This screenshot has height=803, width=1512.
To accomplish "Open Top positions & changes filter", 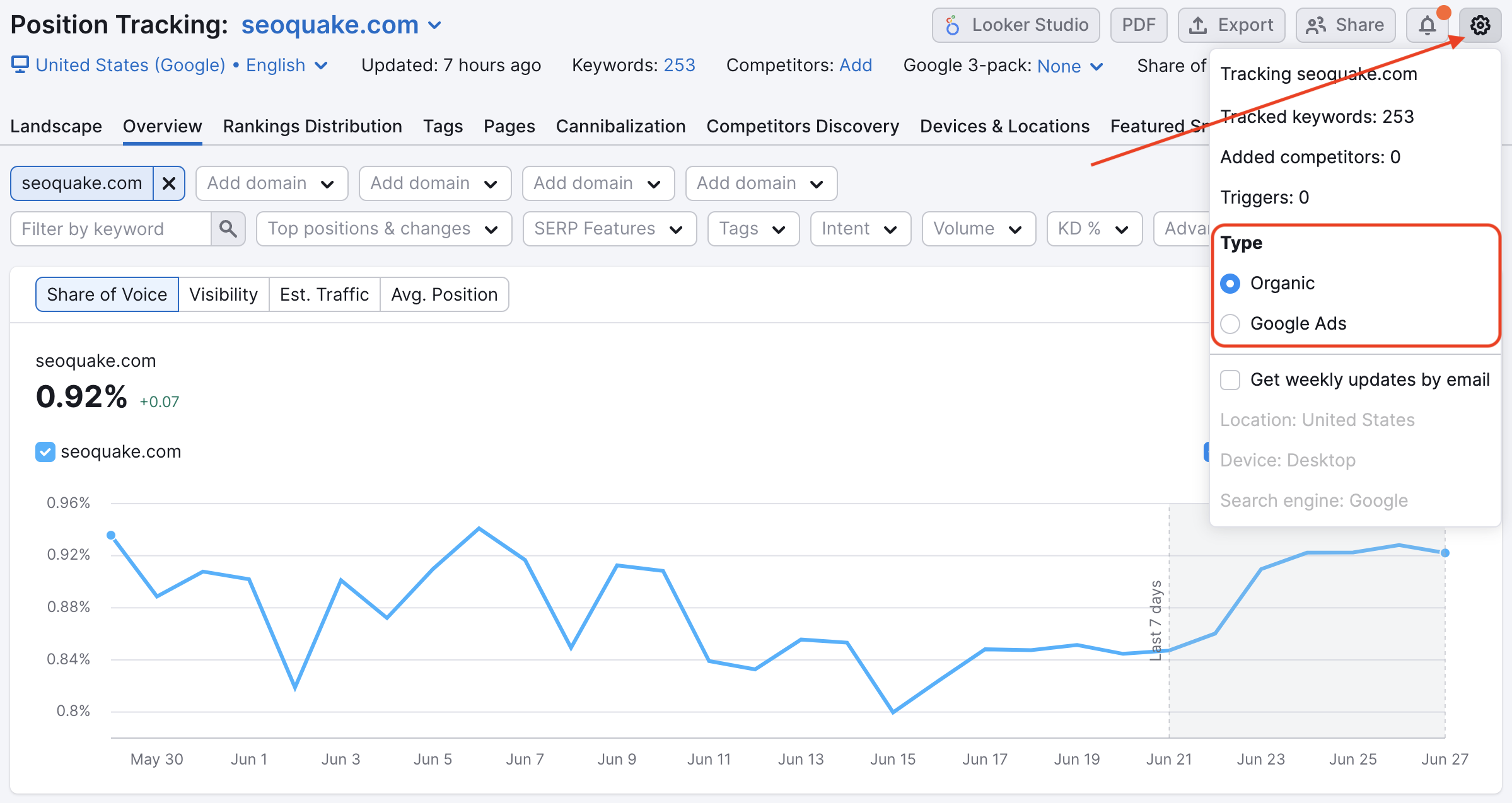I will point(384,229).
